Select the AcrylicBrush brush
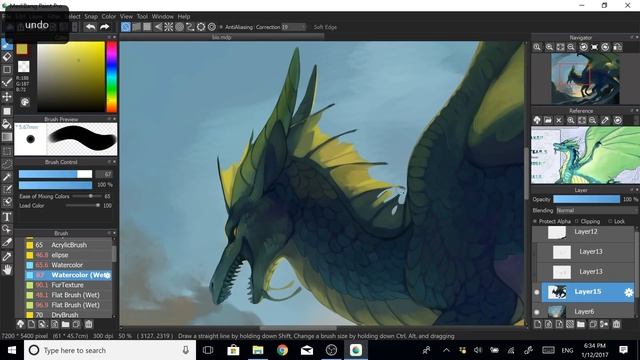The height and width of the screenshot is (360, 640). (68, 245)
